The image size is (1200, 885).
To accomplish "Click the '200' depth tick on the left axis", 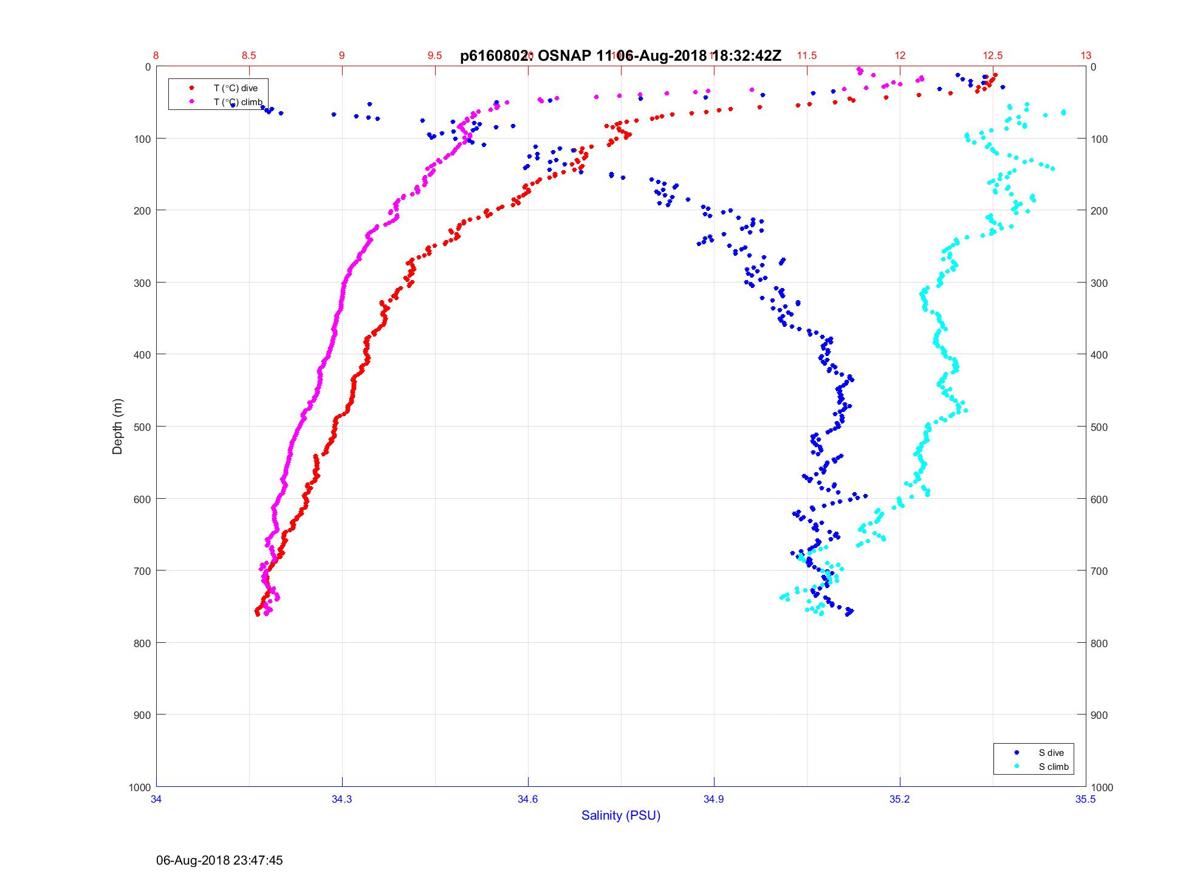I will point(141,211).
